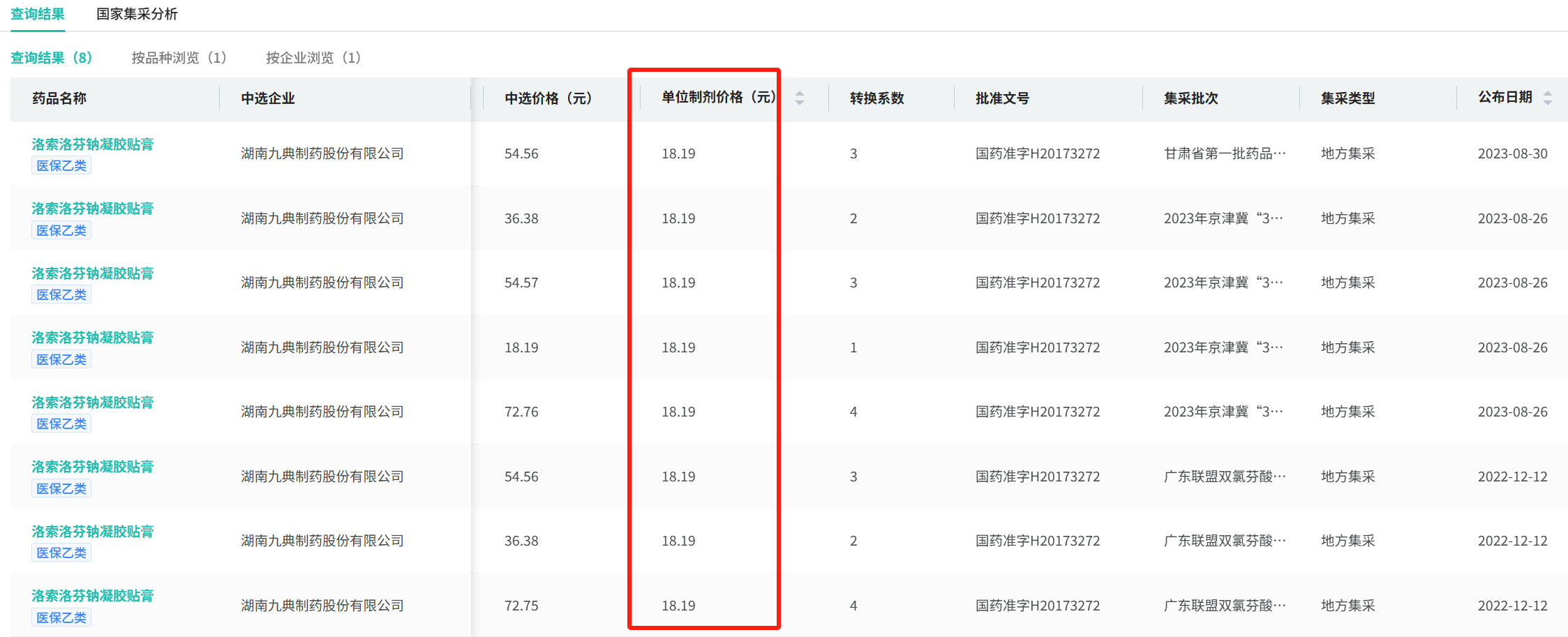Select the 查询结果 top tab
1568x637 pixels.
pos(38,14)
